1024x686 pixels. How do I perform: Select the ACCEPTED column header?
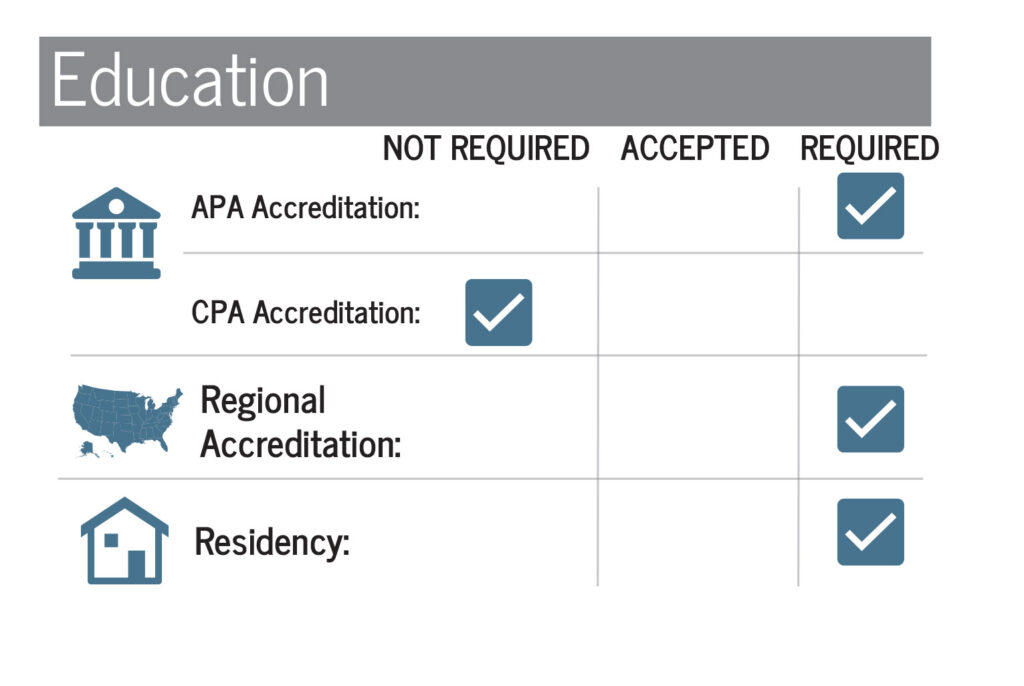[695, 148]
